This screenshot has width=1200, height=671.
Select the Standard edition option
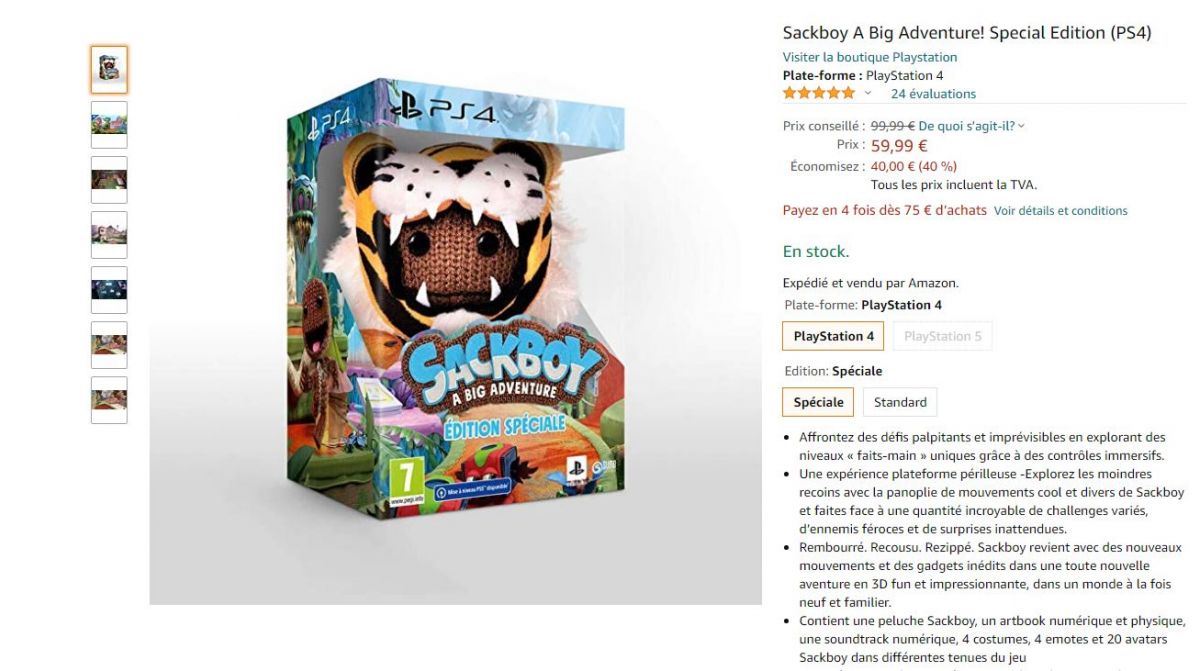point(900,402)
